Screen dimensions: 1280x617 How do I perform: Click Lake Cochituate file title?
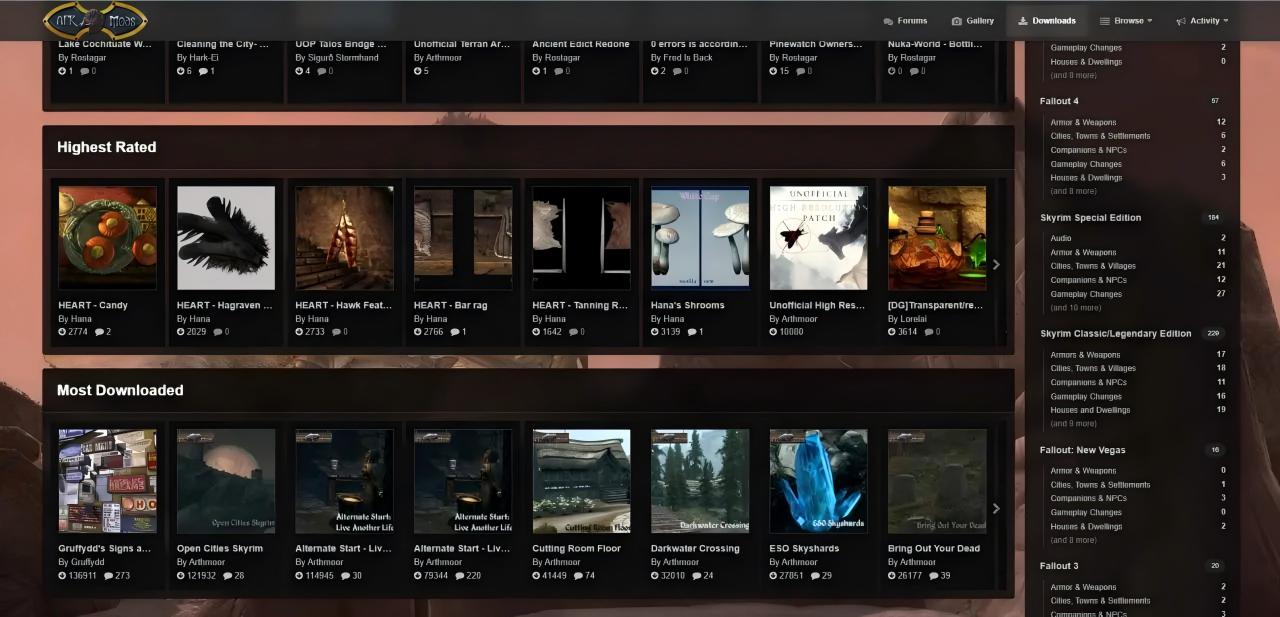tap(105, 44)
